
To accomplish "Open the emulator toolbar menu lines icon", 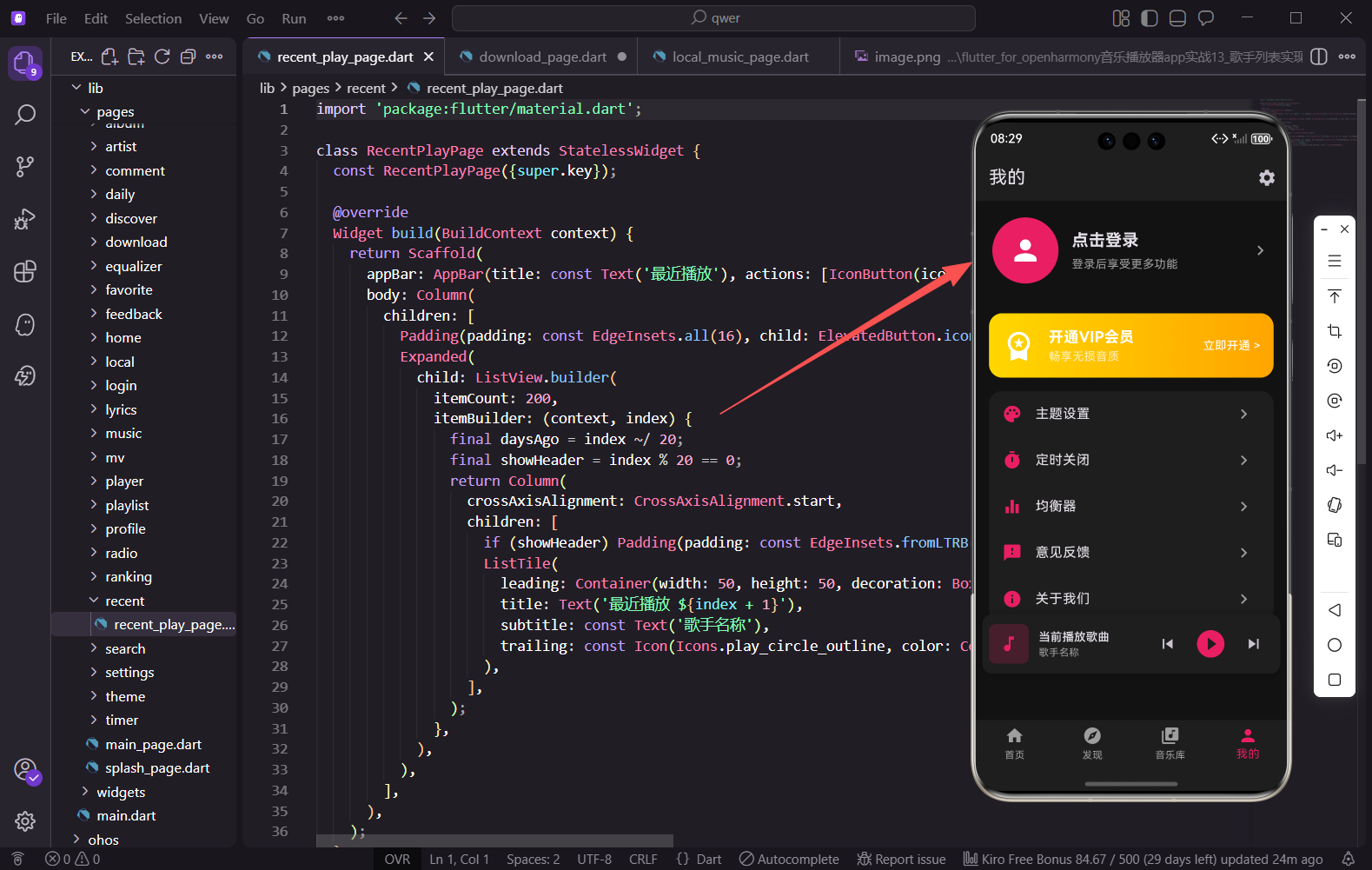I will coord(1335,262).
